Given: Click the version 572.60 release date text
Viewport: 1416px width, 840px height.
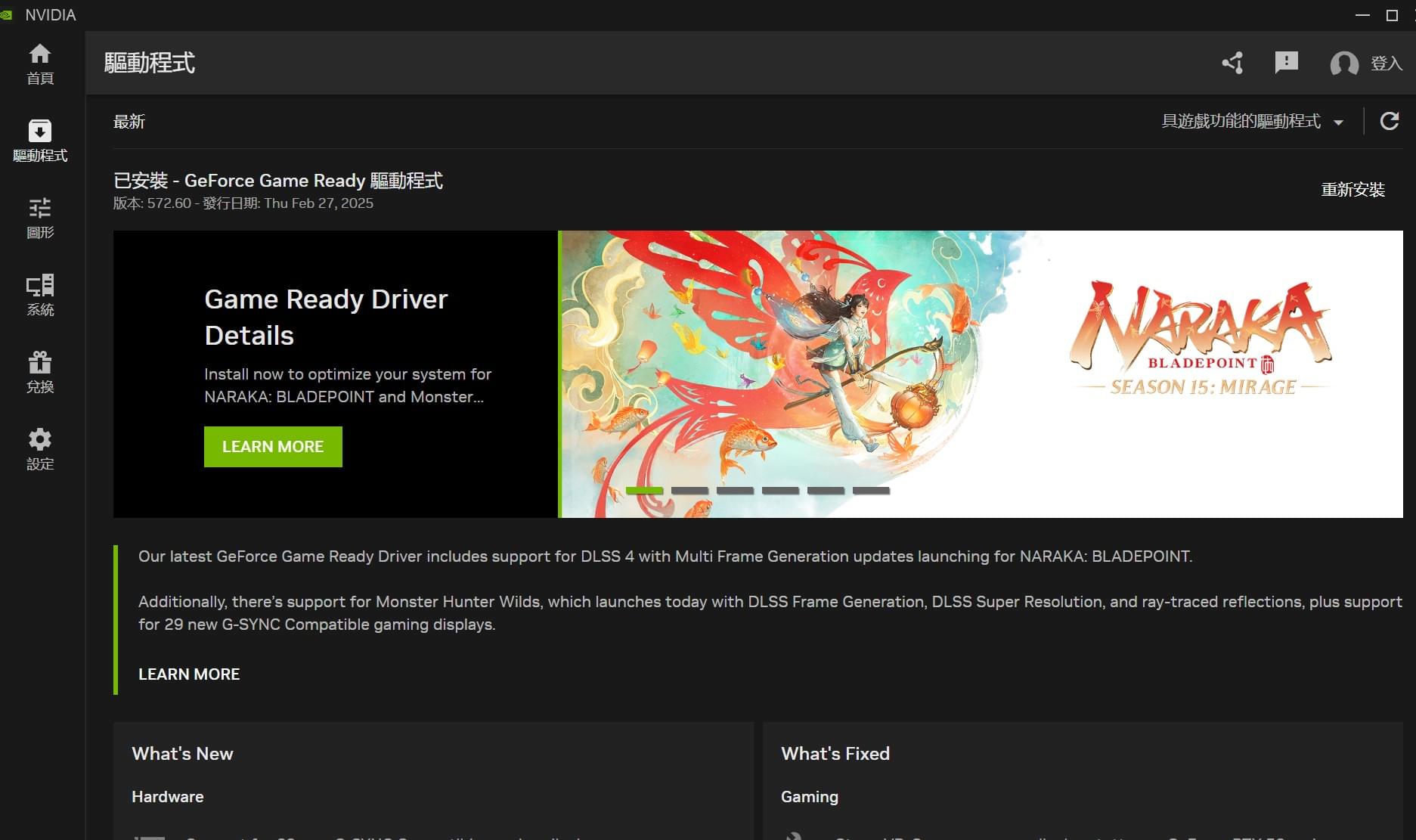Looking at the screenshot, I should click(243, 203).
